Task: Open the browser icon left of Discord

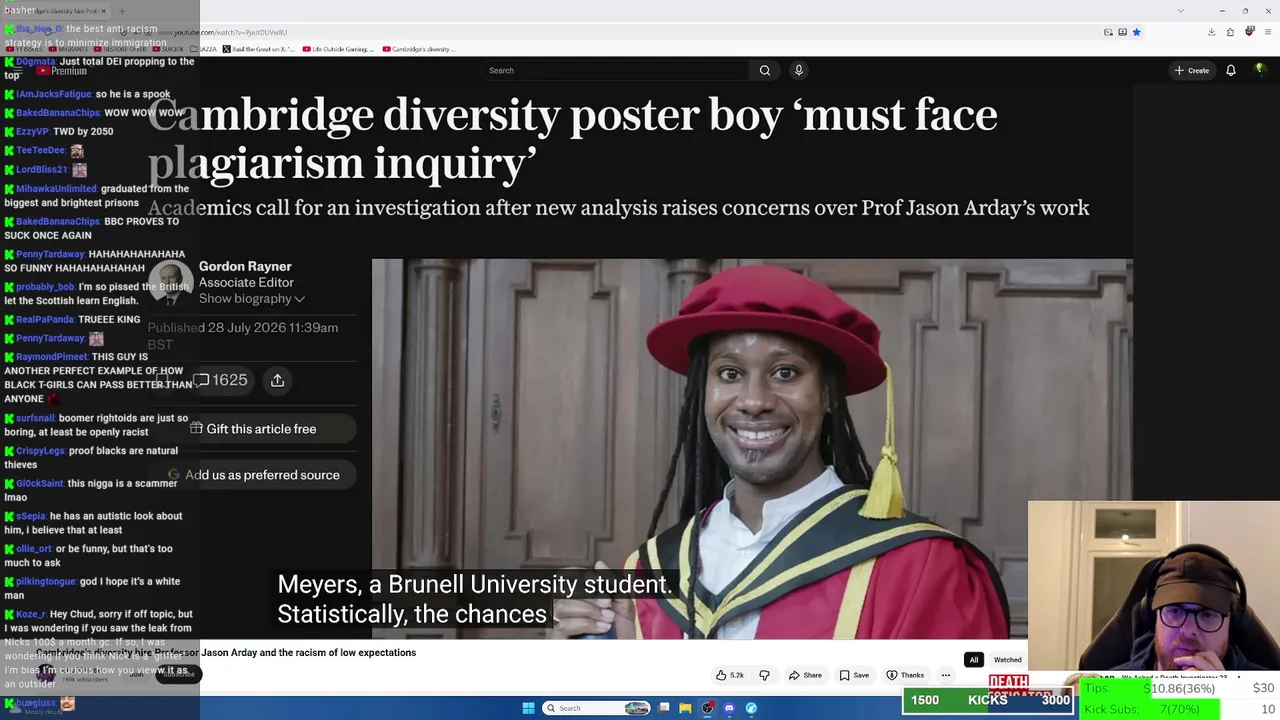Action: (x=708, y=708)
